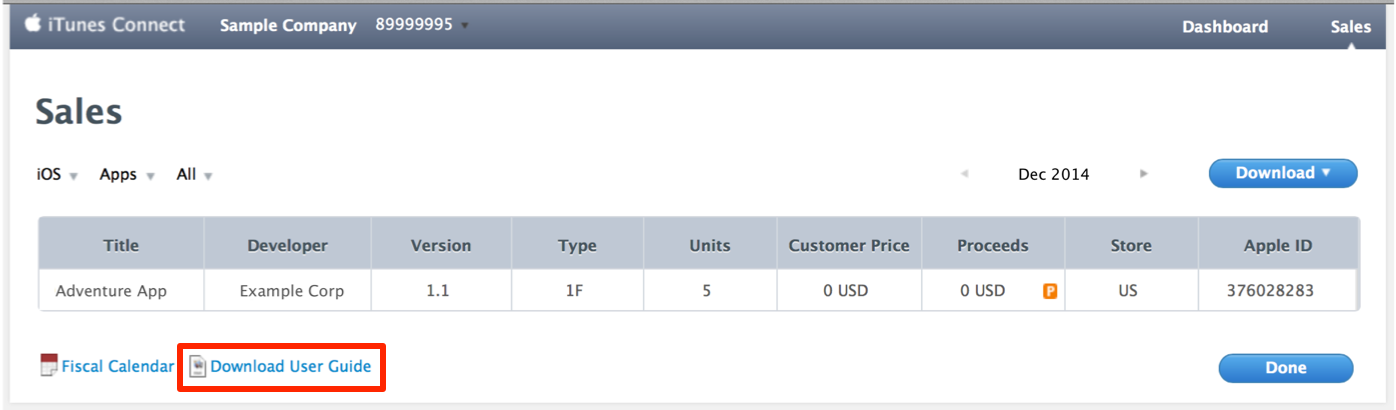Select the Adventure App table row title
Screen dimensions: 1396x410
pos(111,292)
